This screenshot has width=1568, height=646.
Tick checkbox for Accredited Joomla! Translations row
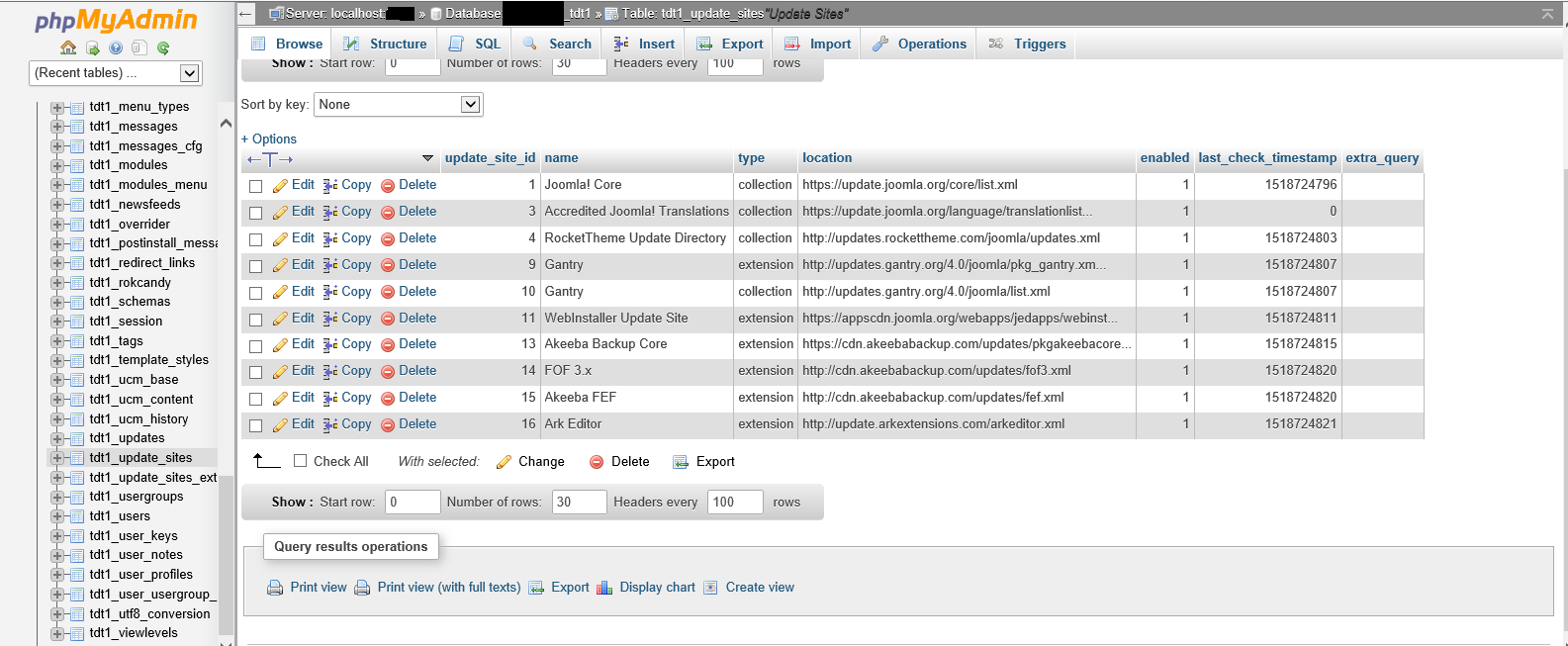coord(255,213)
